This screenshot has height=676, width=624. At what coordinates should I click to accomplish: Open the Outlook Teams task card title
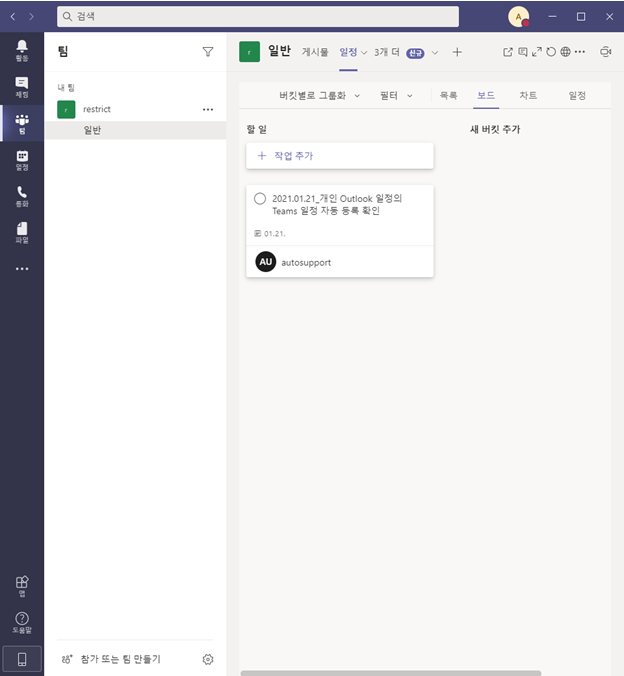(x=337, y=205)
